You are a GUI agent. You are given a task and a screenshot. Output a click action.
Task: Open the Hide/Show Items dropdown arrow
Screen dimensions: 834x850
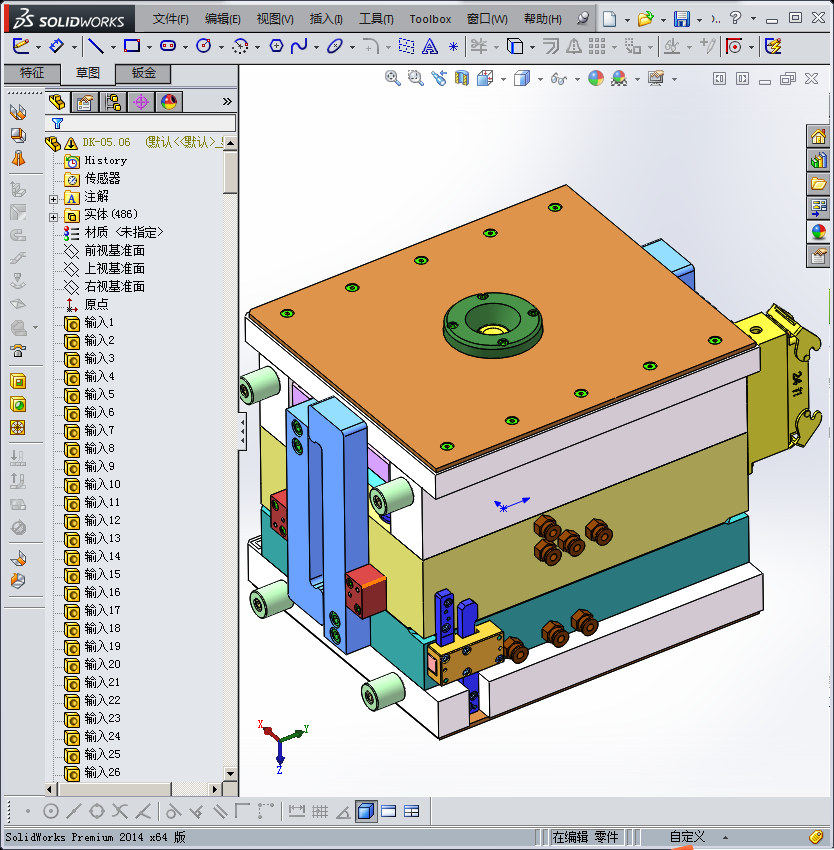(577, 80)
